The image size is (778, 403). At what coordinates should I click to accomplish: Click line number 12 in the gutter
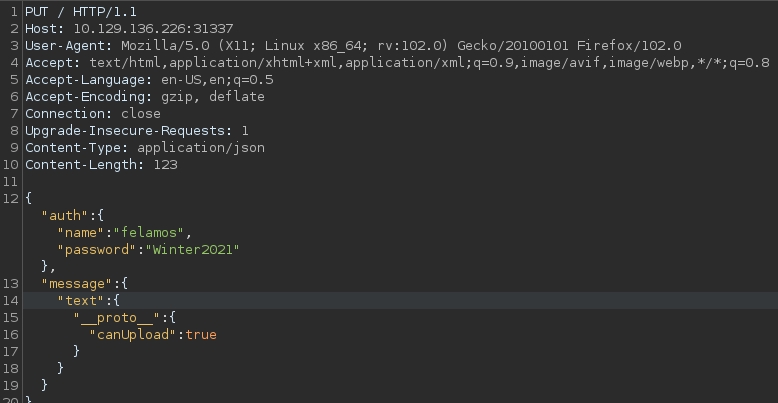[x=10, y=199]
